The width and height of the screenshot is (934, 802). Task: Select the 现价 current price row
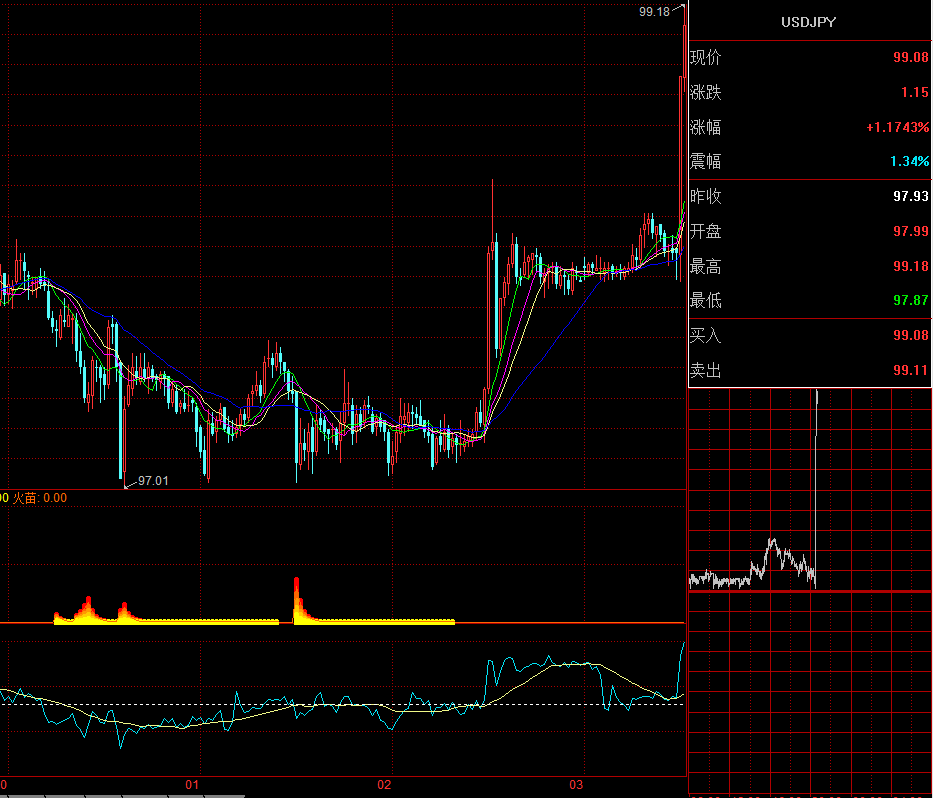tap(809, 58)
